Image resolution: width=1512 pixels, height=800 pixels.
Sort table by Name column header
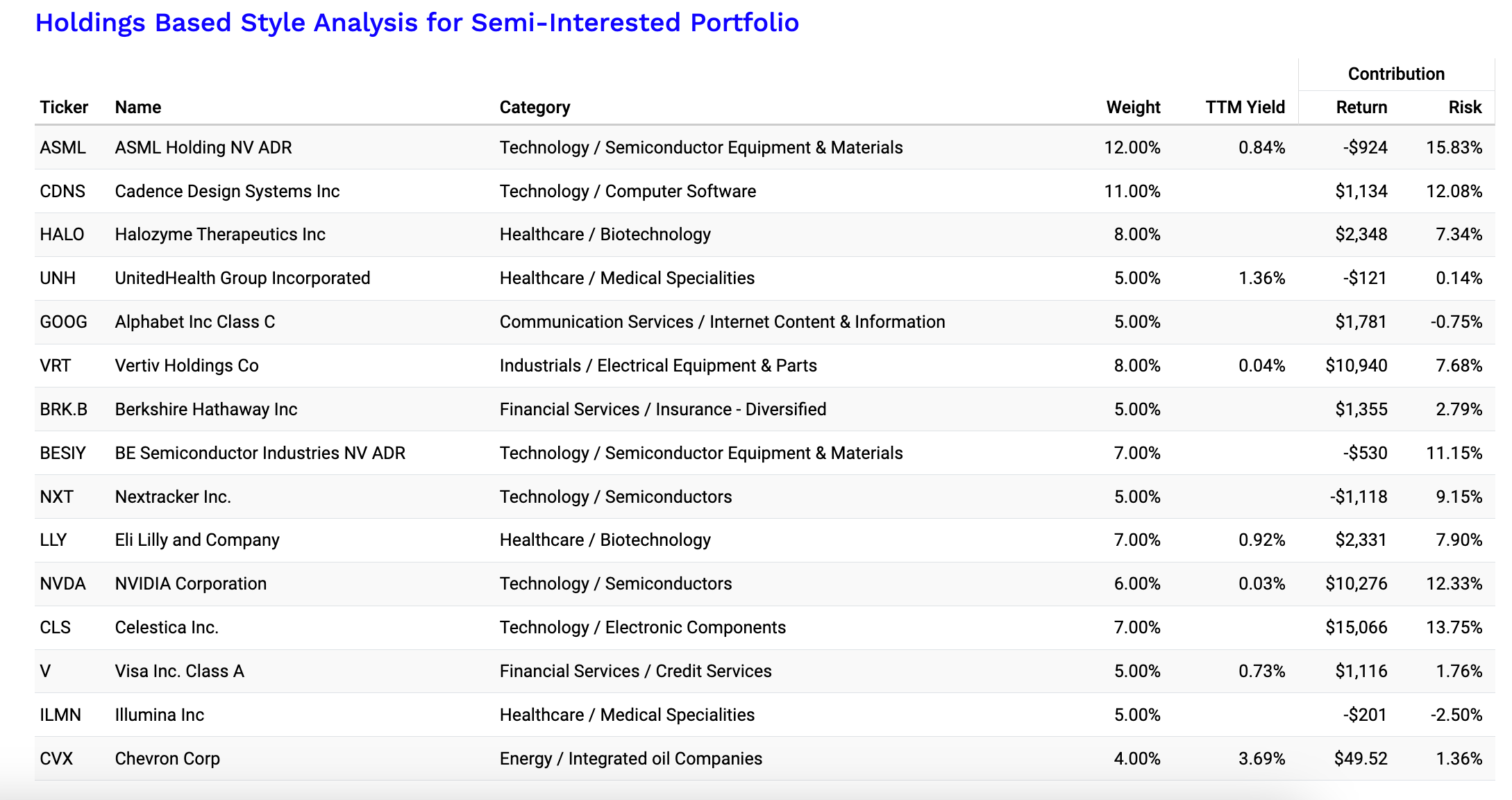tap(137, 107)
